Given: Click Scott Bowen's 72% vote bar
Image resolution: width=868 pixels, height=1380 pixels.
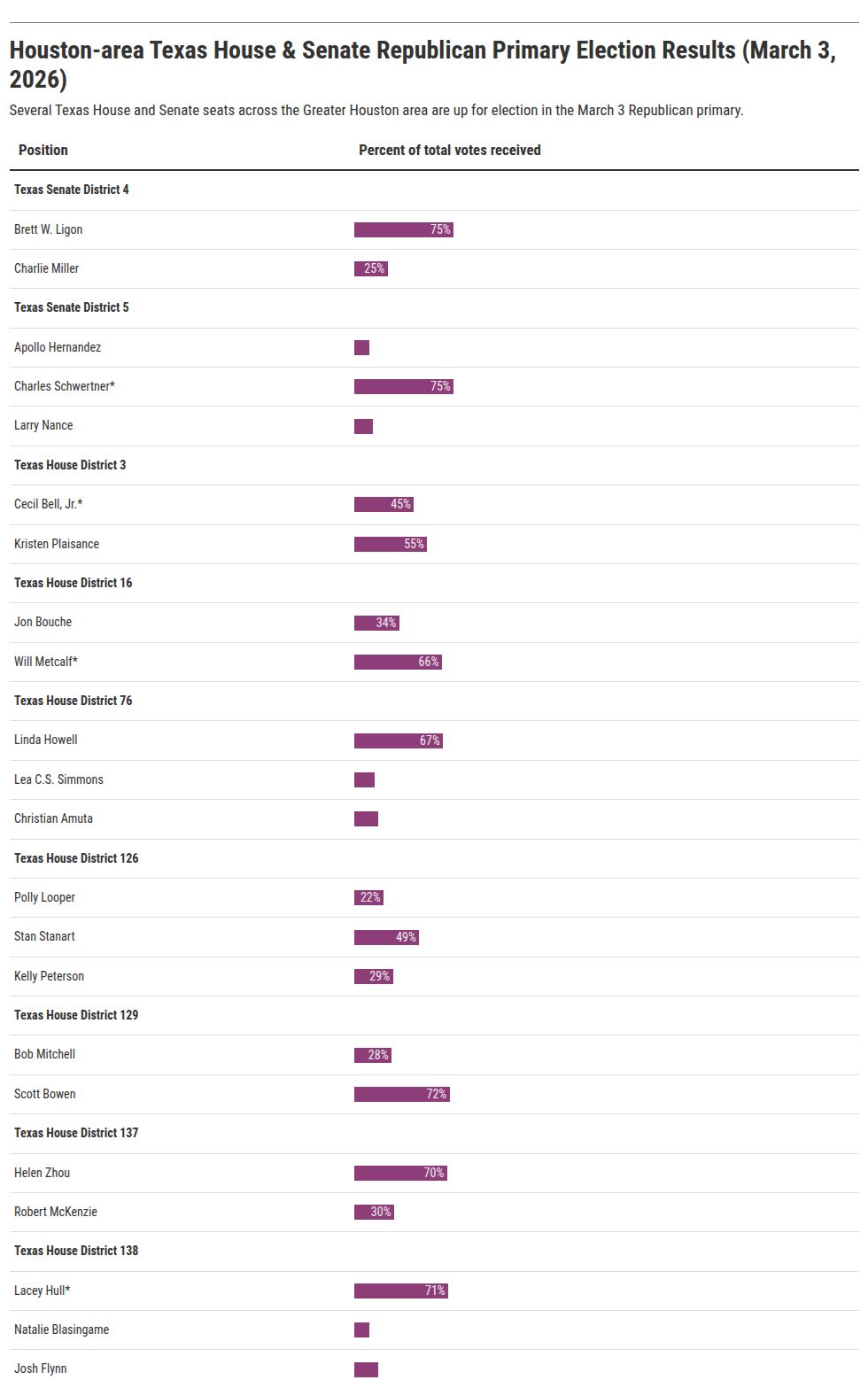Looking at the screenshot, I should click(x=401, y=1095).
